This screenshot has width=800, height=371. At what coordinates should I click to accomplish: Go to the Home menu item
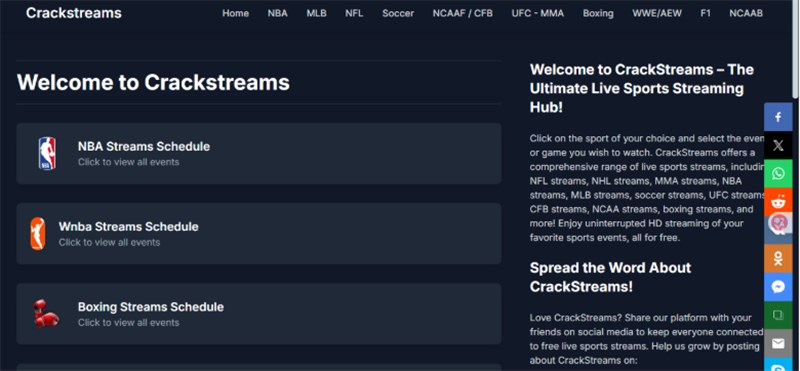[x=236, y=13]
